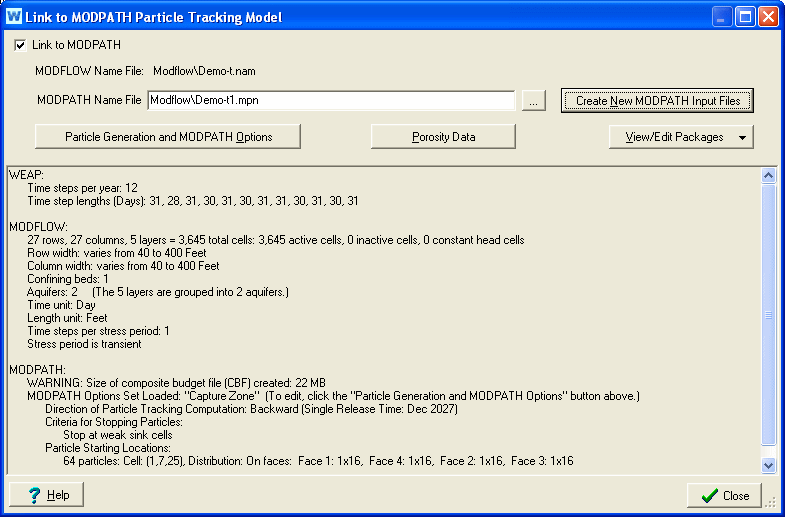Click the 'Time steps per year: 12' line
This screenshot has height=517, width=785.
pos(83,188)
